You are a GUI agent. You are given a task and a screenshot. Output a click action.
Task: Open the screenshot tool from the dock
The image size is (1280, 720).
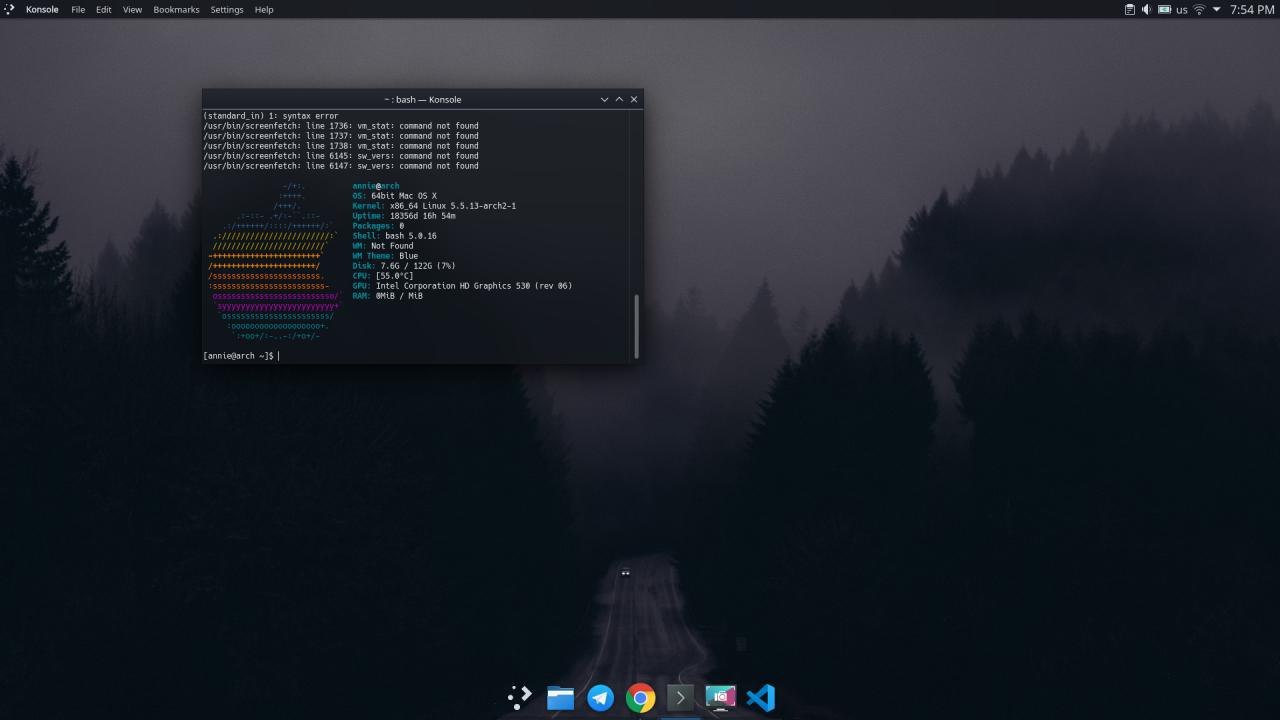tap(720, 697)
